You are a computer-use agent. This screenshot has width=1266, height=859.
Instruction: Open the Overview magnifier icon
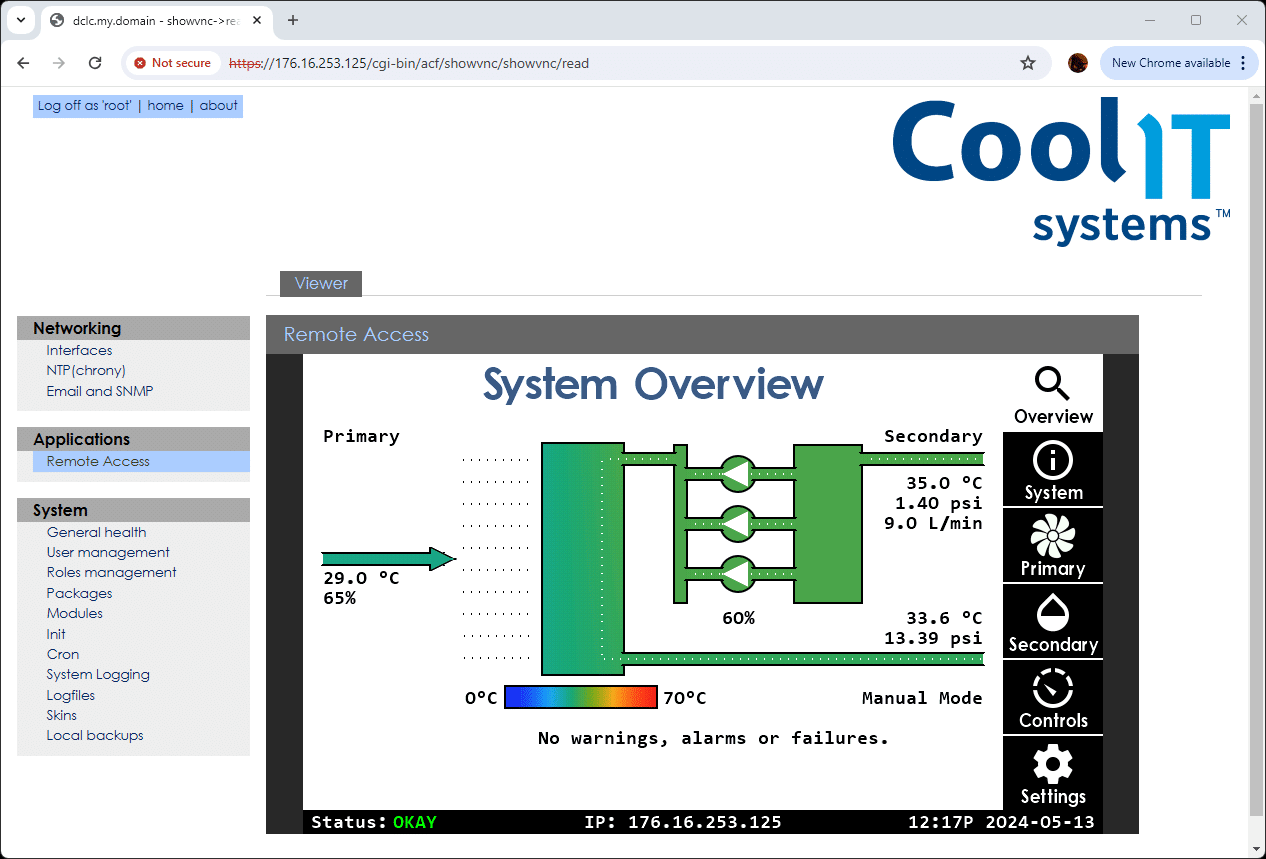point(1052,384)
